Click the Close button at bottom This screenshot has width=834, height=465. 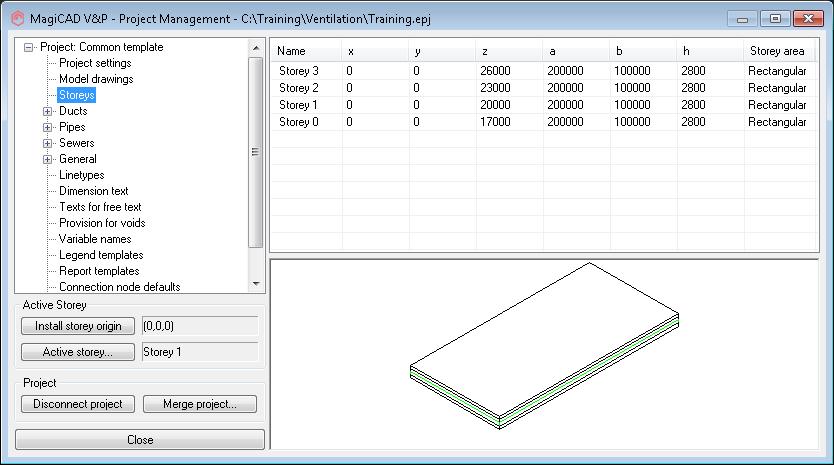click(x=140, y=439)
